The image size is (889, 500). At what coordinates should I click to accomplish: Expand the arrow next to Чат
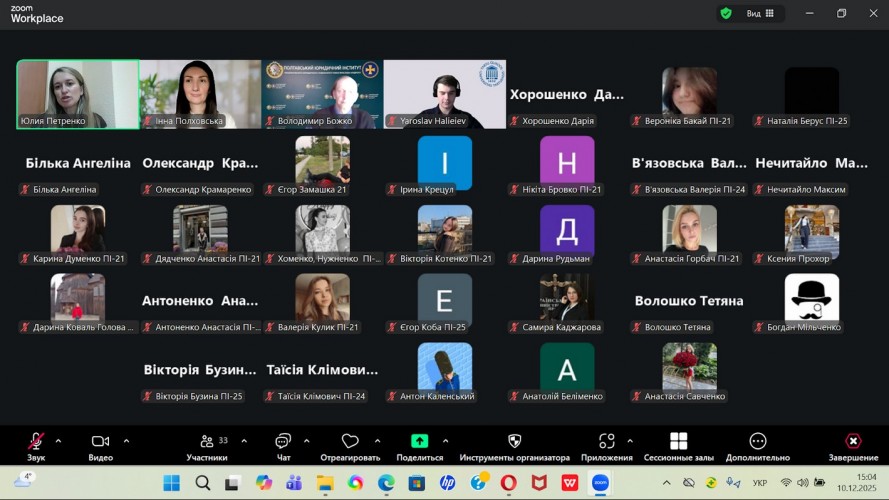pos(306,440)
